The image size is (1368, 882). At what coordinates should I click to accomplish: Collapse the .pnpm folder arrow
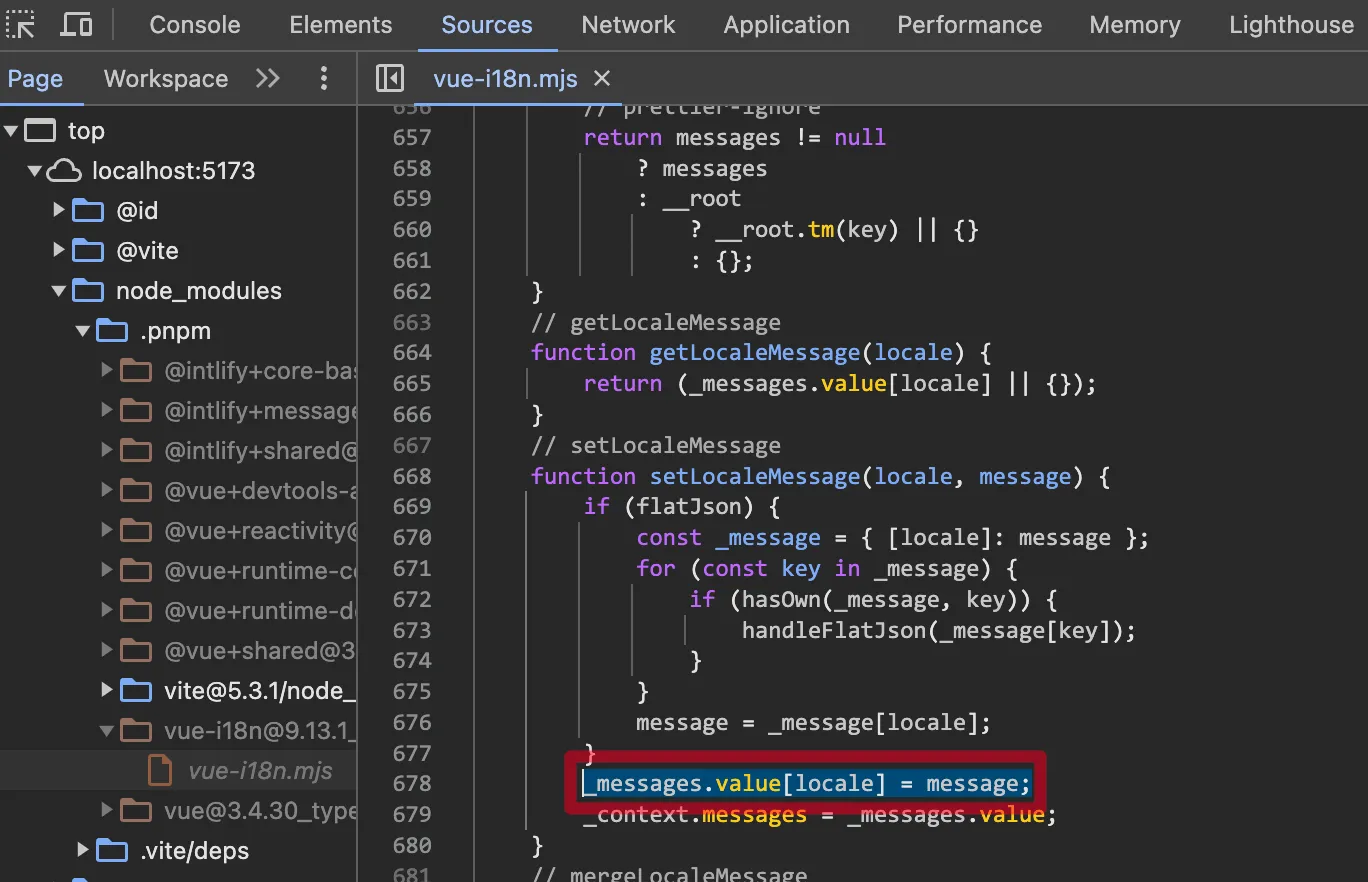click(83, 331)
